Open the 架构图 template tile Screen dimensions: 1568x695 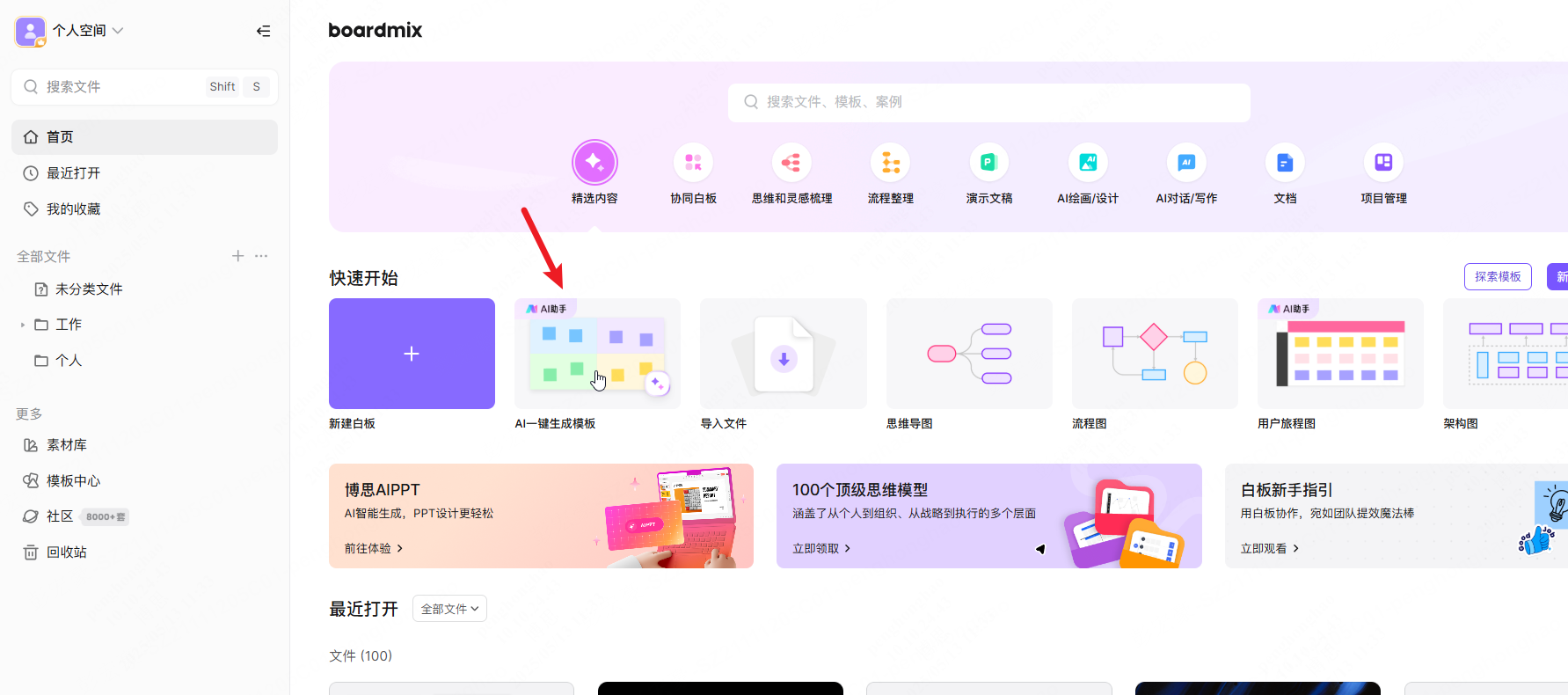point(1506,354)
